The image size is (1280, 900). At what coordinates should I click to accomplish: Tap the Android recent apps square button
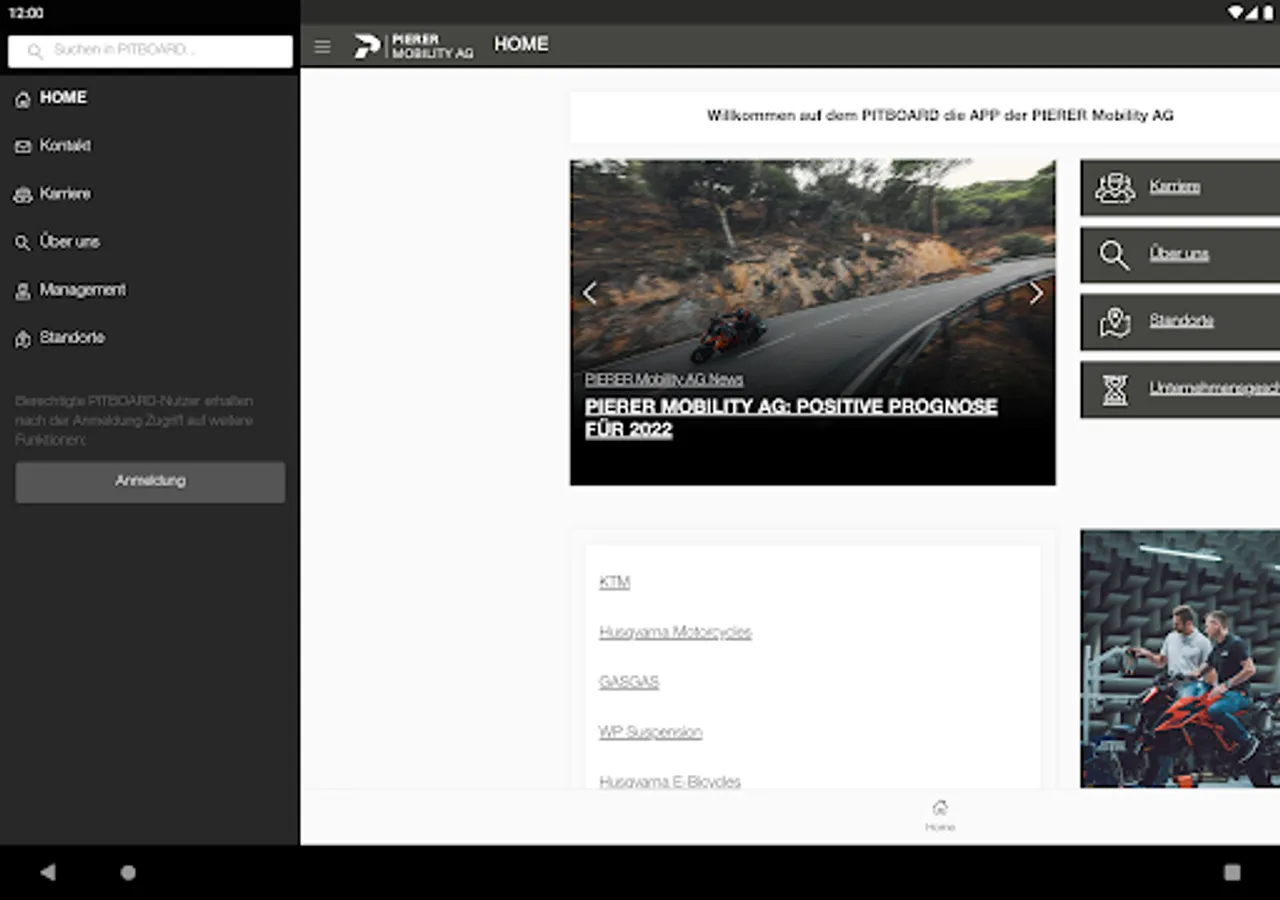(x=1232, y=872)
